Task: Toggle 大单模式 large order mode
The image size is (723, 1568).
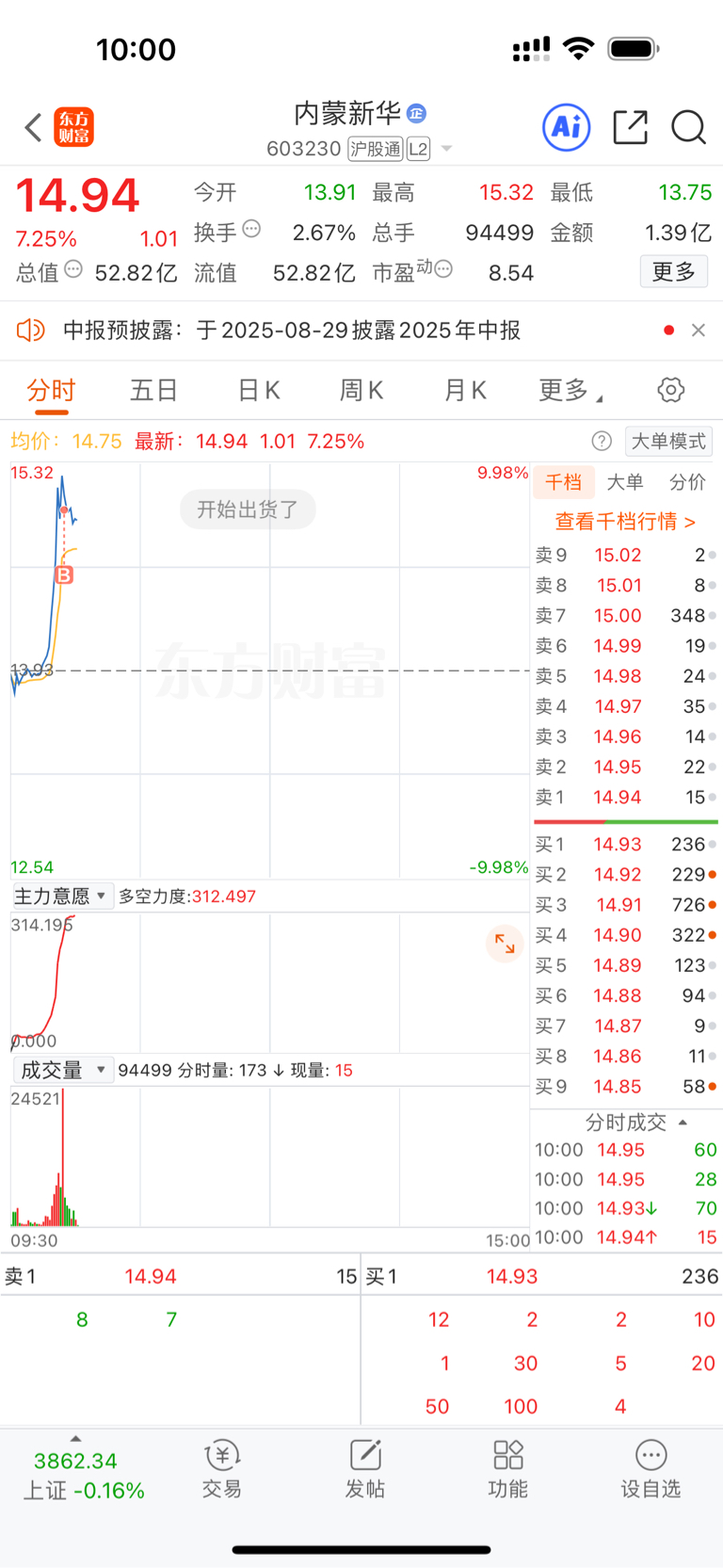Action: pyautogui.click(x=668, y=441)
